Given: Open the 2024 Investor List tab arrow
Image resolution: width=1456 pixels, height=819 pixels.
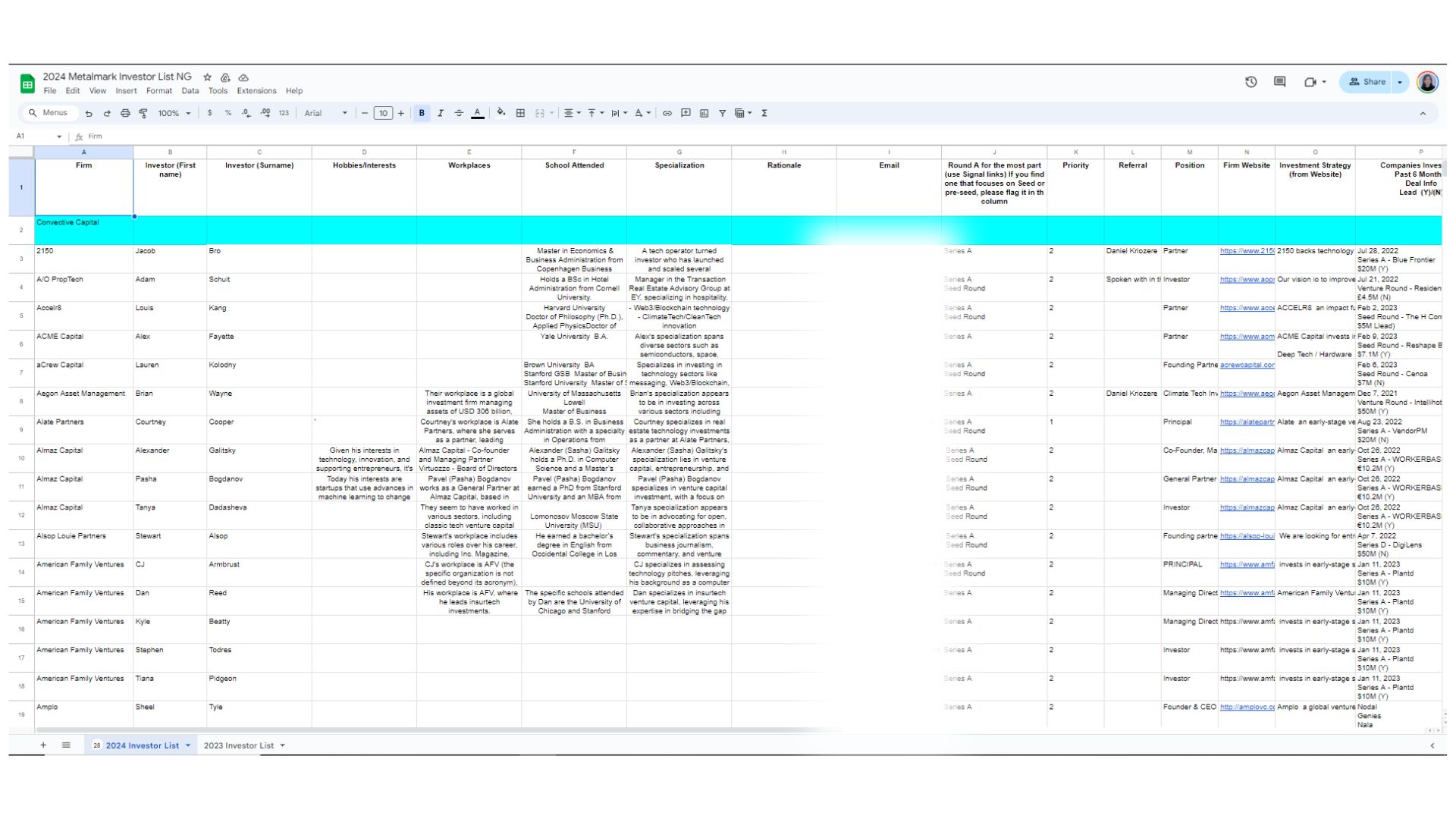Looking at the screenshot, I should [188, 745].
